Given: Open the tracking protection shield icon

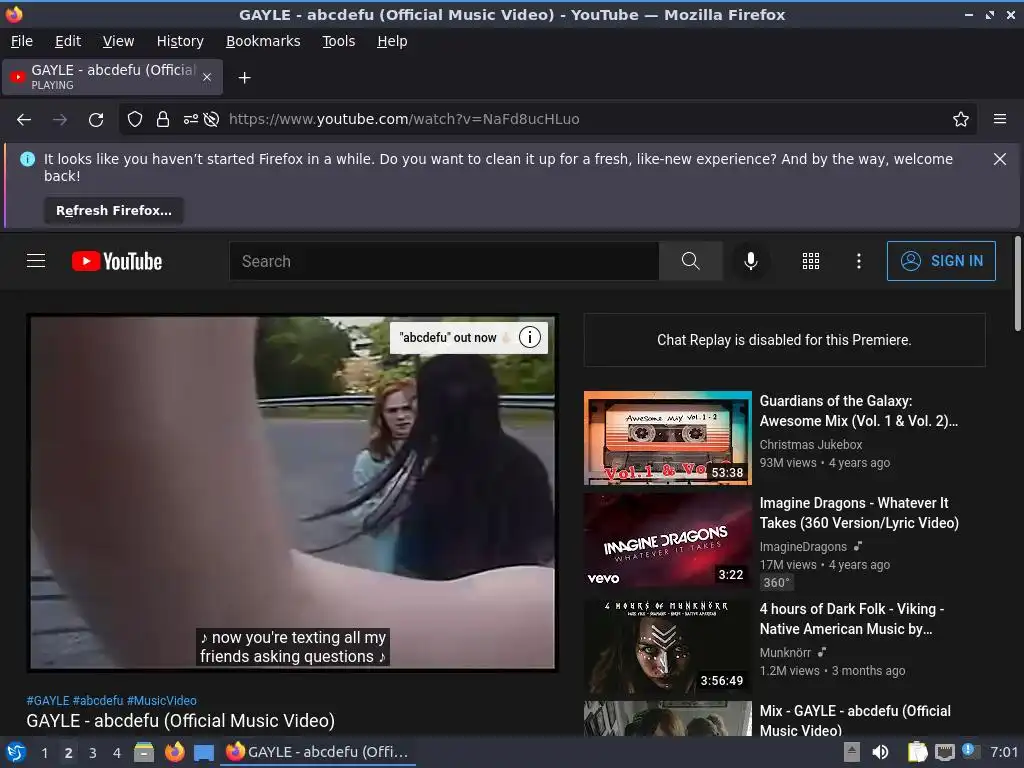Looking at the screenshot, I should tap(135, 119).
